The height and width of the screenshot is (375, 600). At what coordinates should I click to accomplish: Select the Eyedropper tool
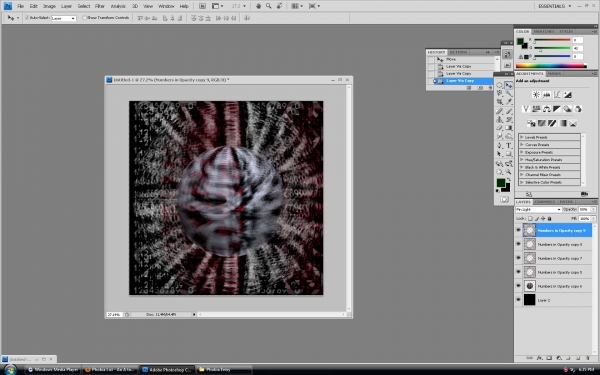(x=509, y=102)
